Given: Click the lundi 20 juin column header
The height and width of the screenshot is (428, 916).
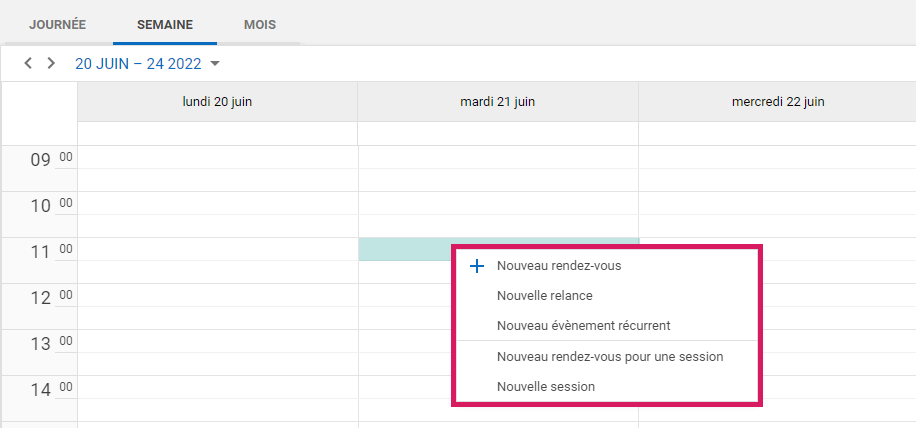Looking at the screenshot, I should point(217,102).
